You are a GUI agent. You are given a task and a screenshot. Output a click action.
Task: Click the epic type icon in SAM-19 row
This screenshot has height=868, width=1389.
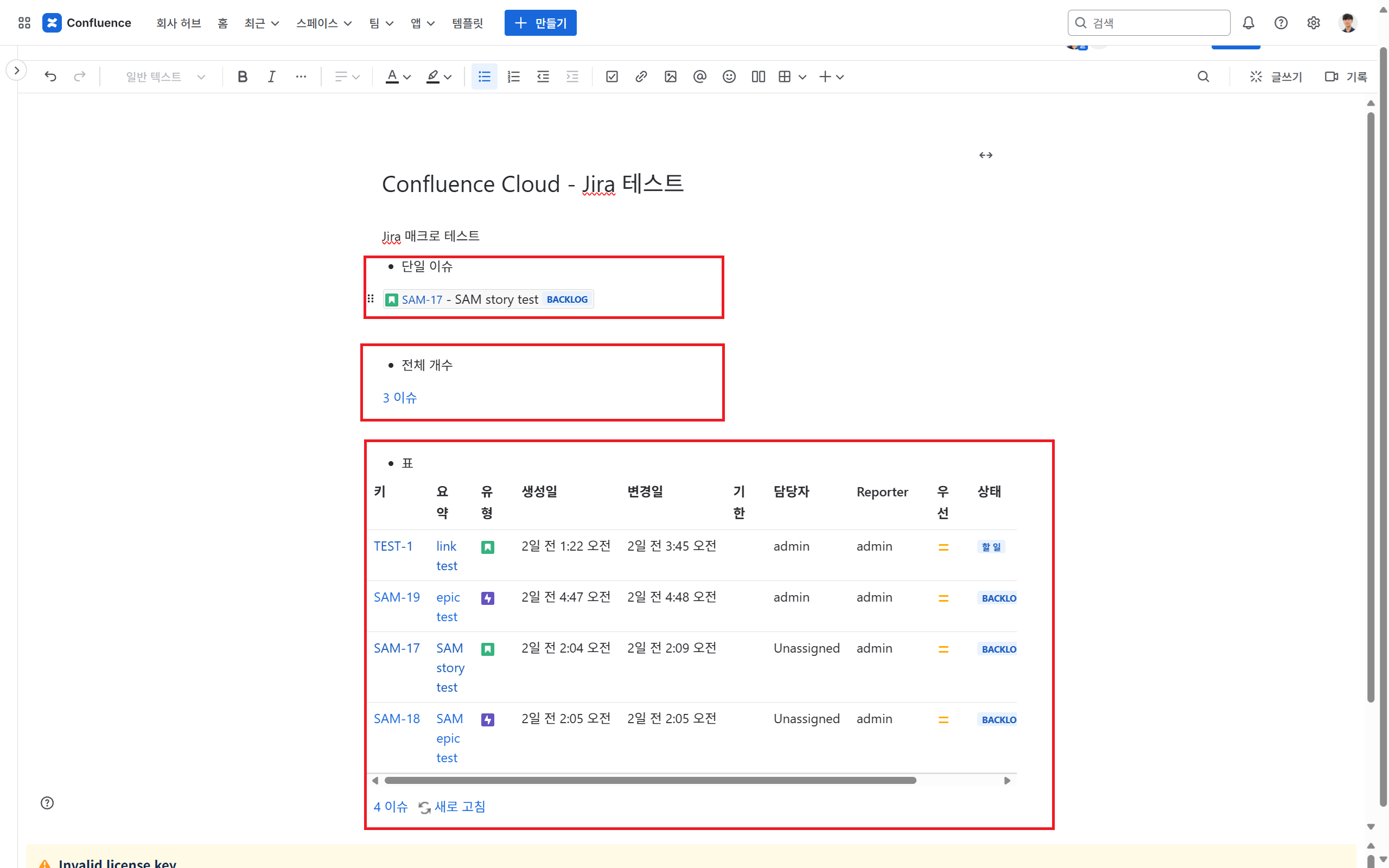pyautogui.click(x=487, y=598)
